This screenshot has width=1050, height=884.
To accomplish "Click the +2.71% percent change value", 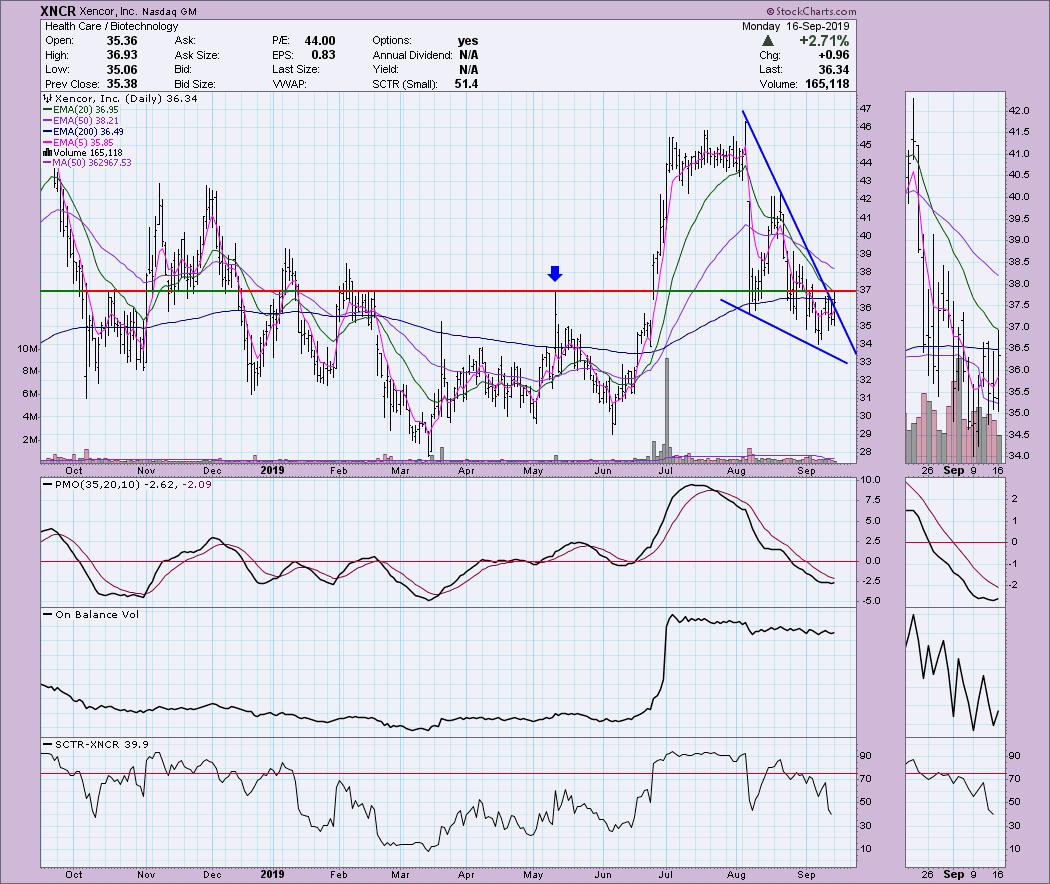I will point(824,41).
